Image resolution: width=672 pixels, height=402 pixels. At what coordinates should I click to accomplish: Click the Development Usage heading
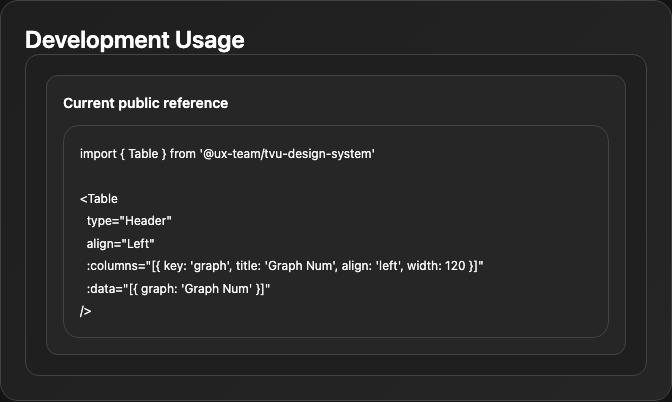[x=135, y=40]
